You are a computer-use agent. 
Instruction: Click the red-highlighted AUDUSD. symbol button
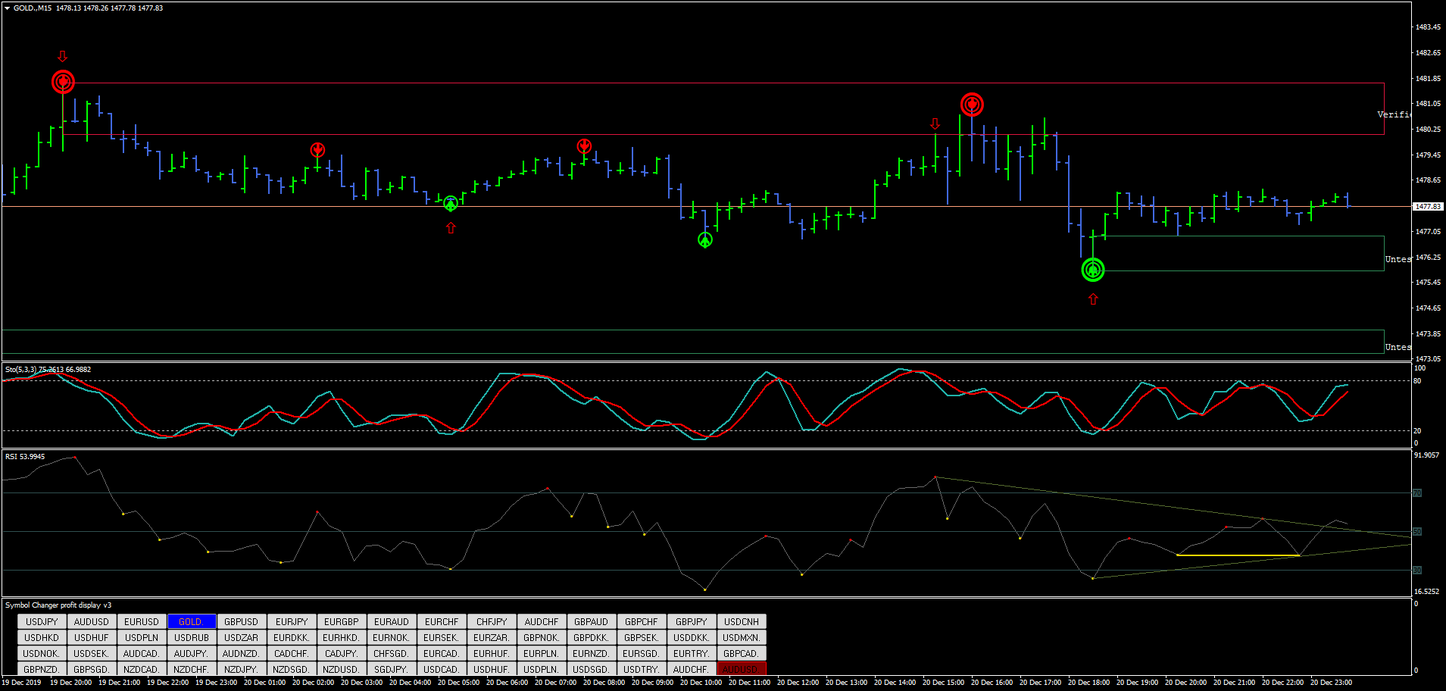741,669
